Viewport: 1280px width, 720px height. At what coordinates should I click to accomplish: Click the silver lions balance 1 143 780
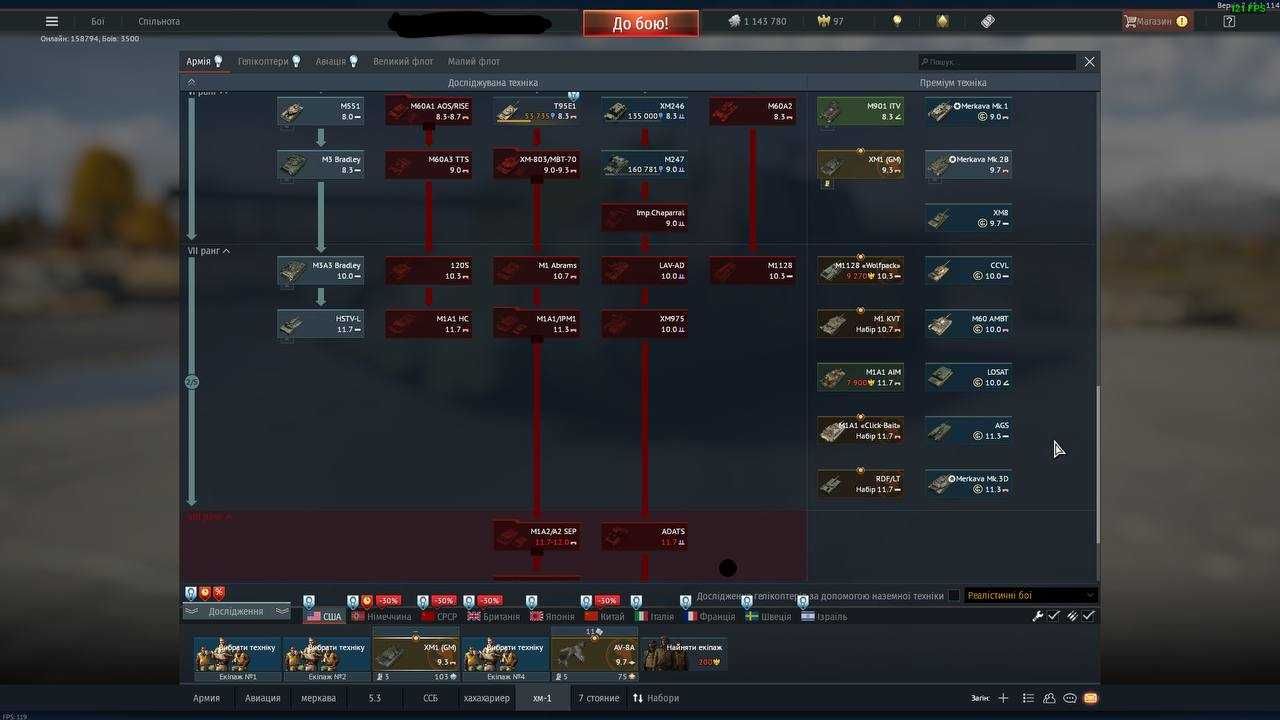click(x=758, y=21)
